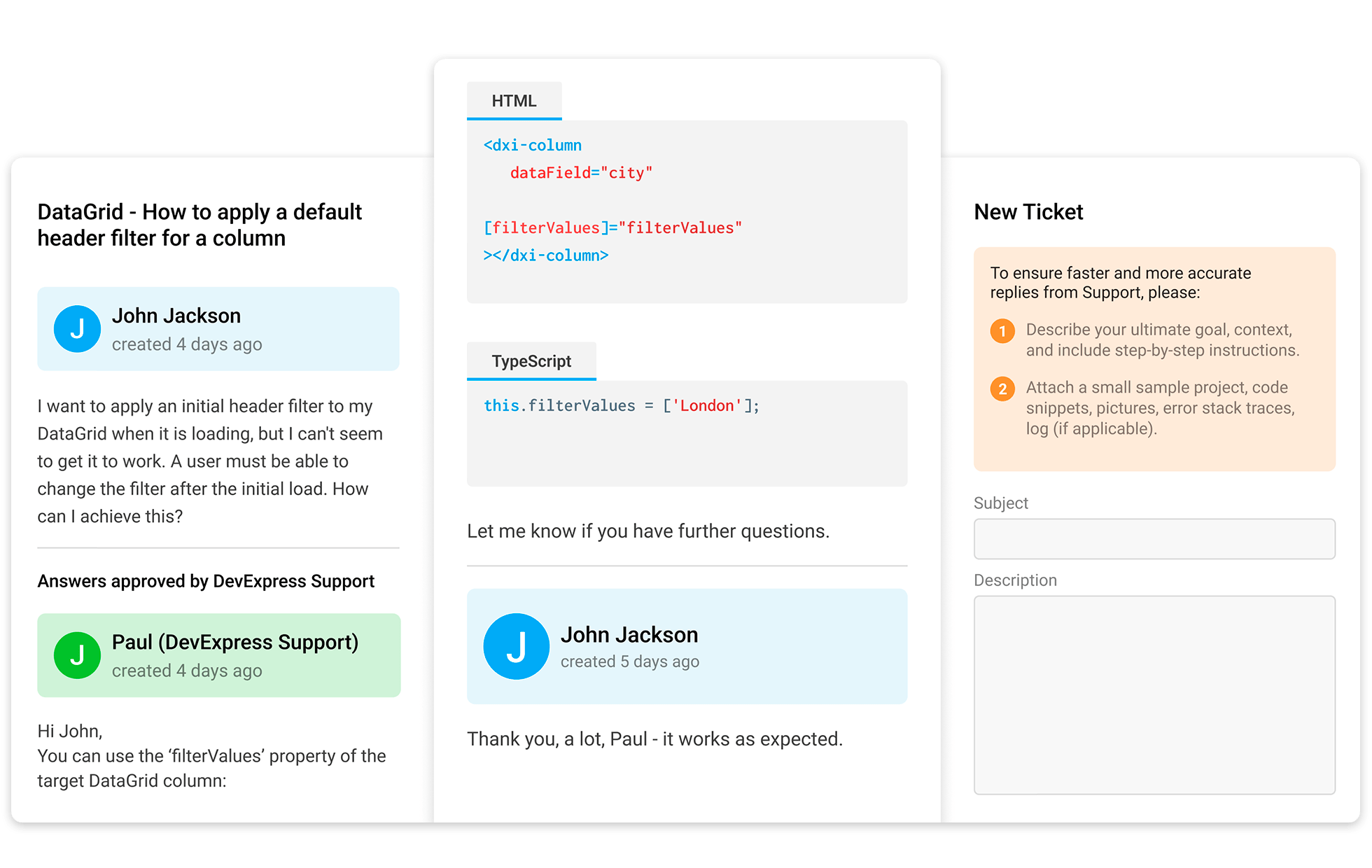Focus the Description text area
Screen dimensions: 1372x868
pos(1154,694)
